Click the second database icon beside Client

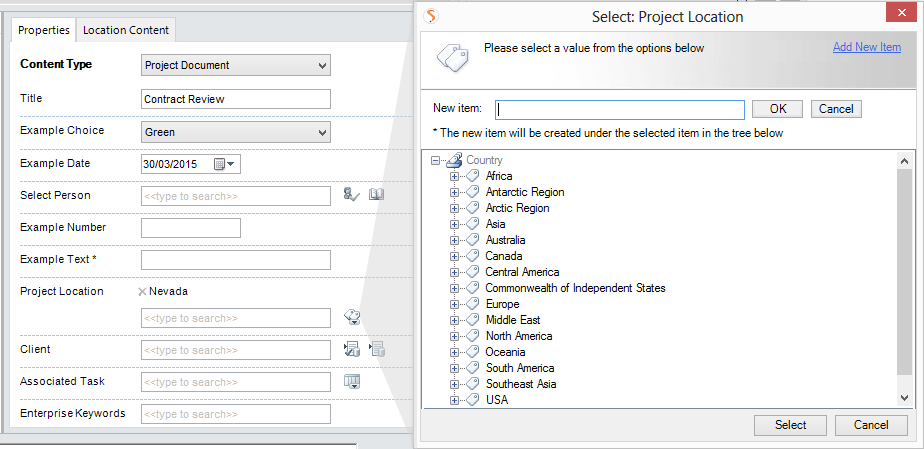pyautogui.click(x=377, y=349)
